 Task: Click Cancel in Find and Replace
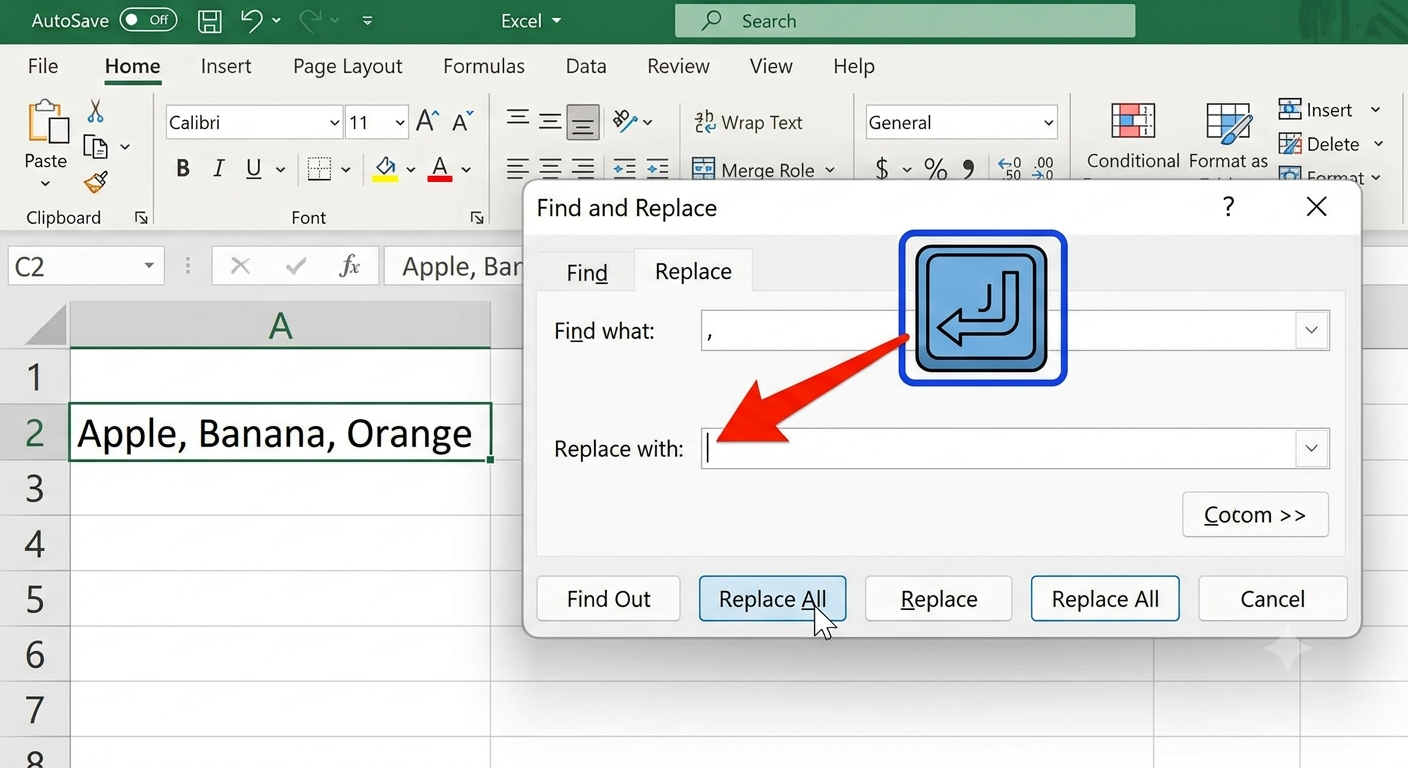coord(1272,599)
